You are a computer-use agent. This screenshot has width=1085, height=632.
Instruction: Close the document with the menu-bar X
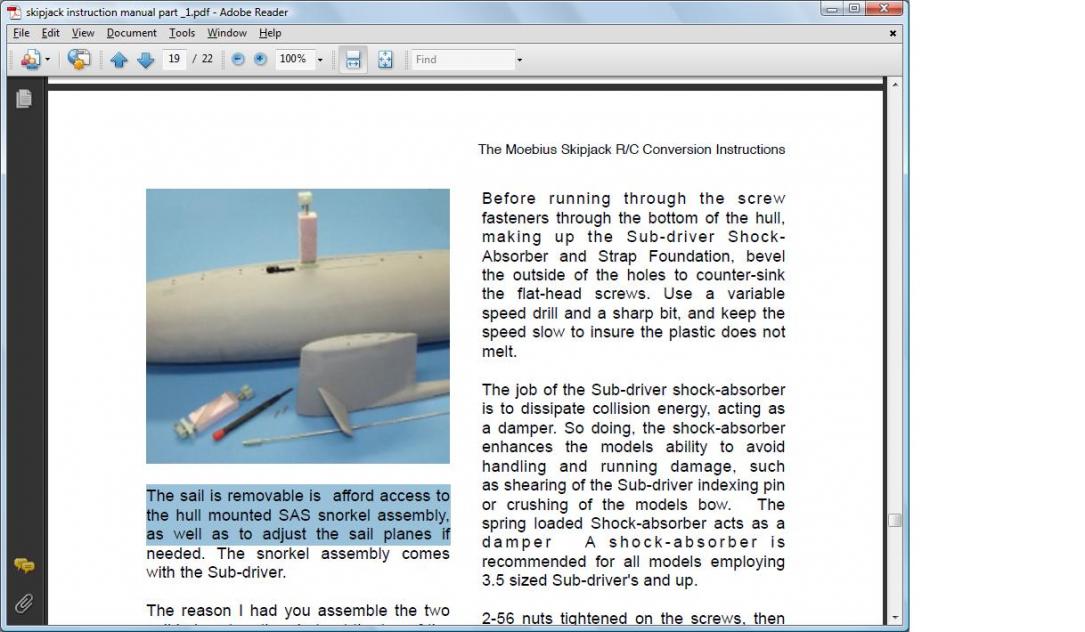(x=893, y=33)
